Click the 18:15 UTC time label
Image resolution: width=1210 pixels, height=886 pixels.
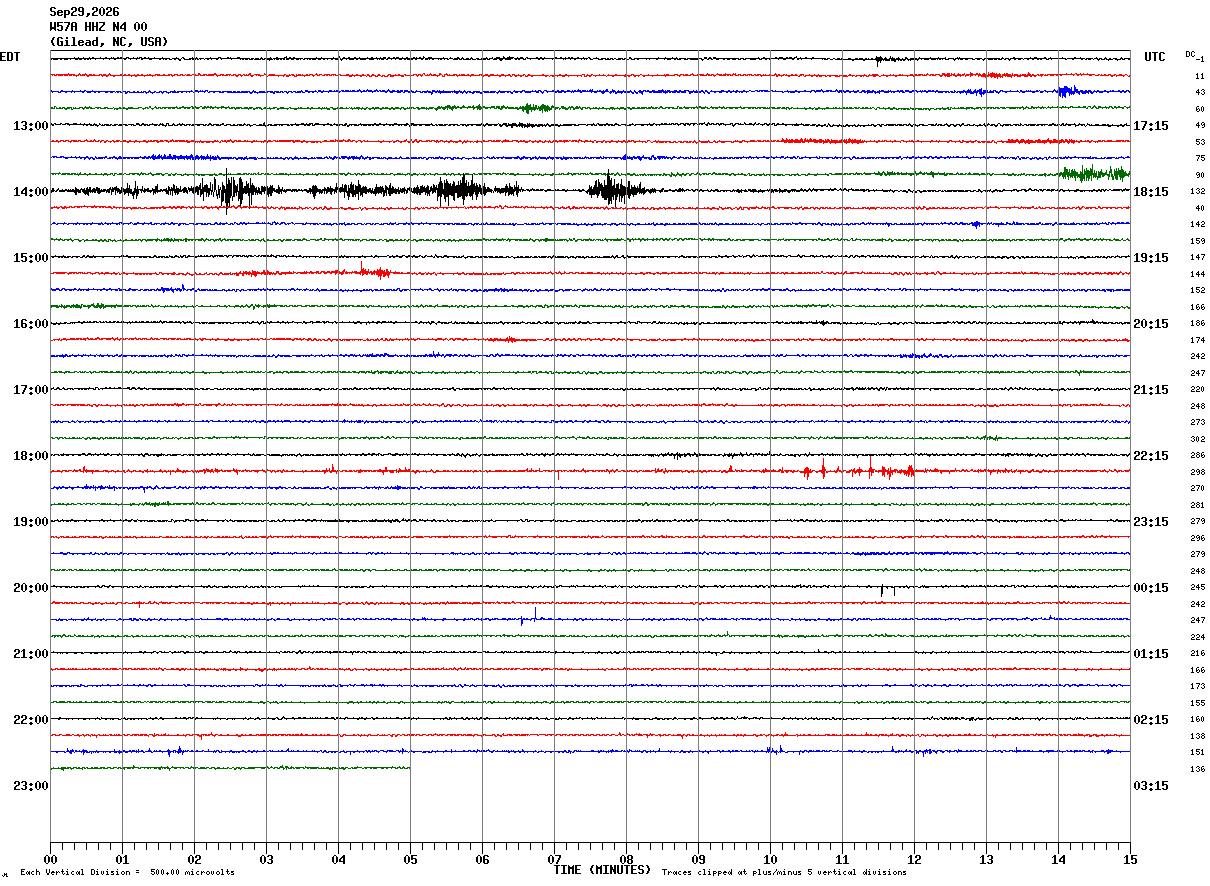pyautogui.click(x=1151, y=191)
